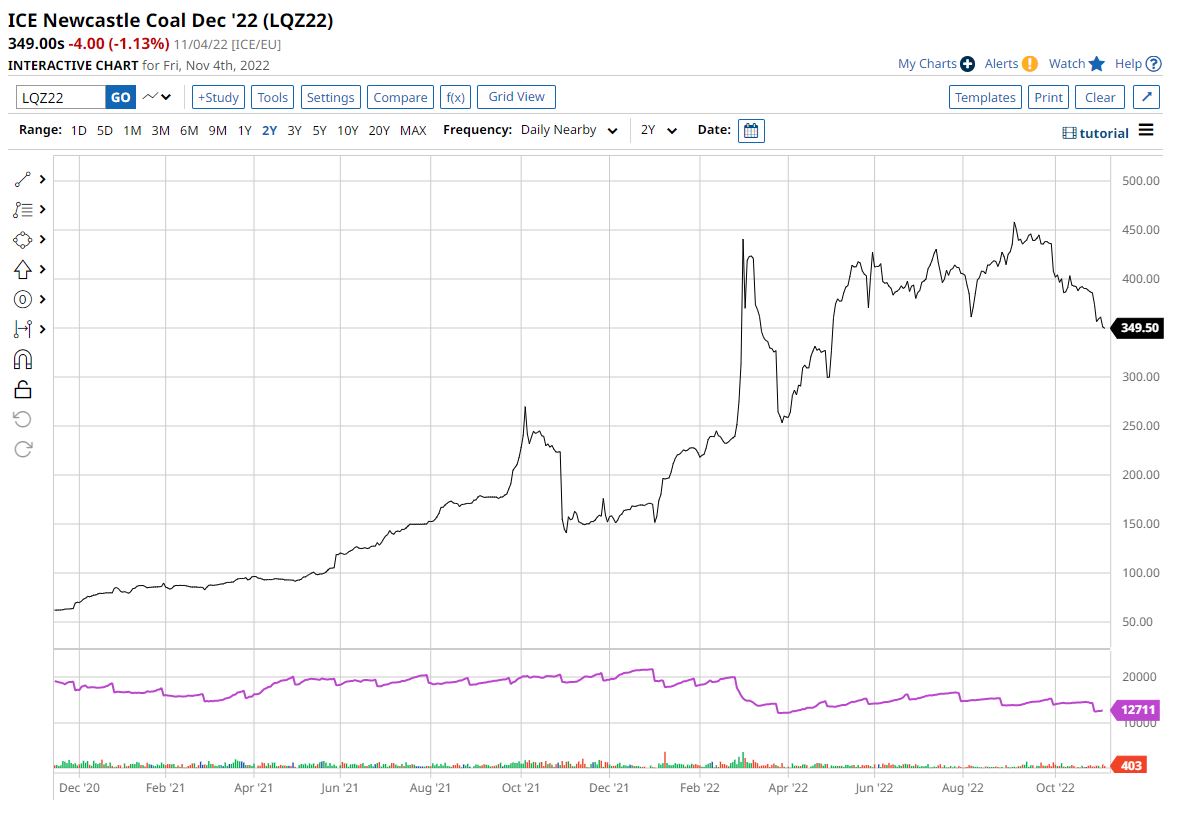Click the 349.50 price label marker
Viewport: 1192px width, 820px height.
tap(1139, 328)
